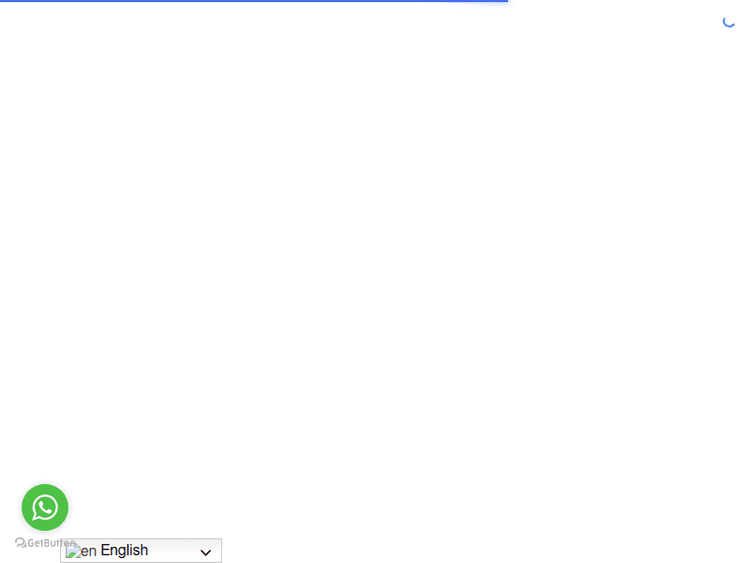
Task: Click the "English" label in language selector
Action: point(124,550)
